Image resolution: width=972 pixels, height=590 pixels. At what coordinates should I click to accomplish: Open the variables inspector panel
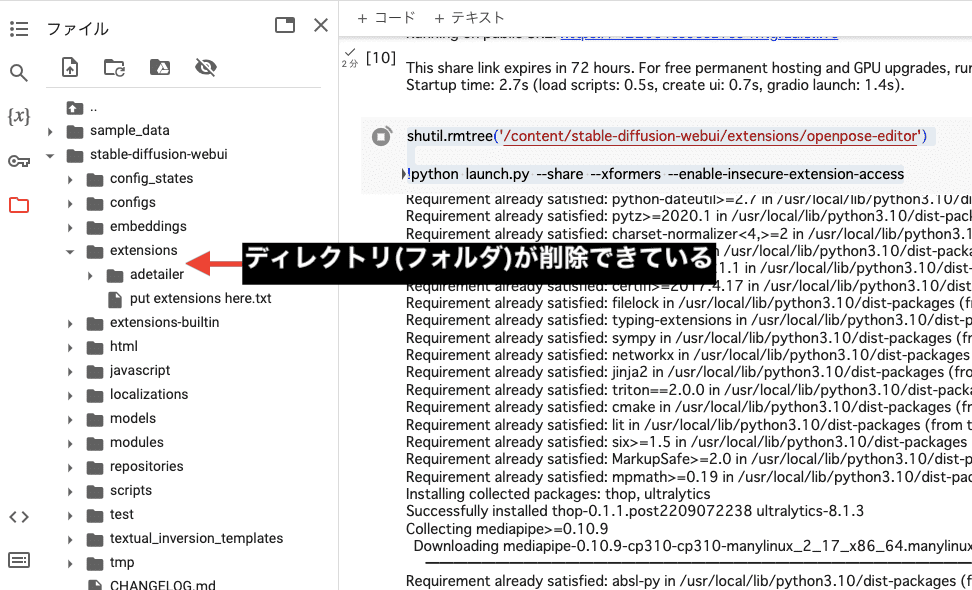(18, 117)
